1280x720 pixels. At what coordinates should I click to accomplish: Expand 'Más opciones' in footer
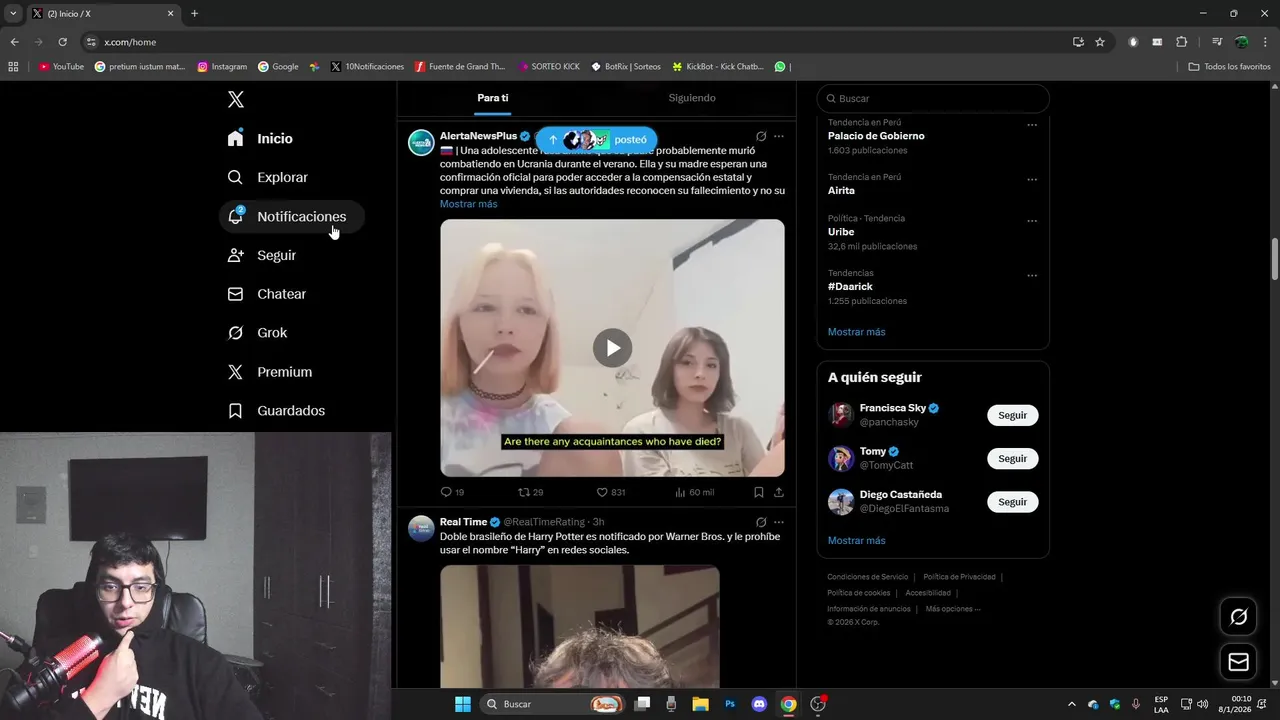pyautogui.click(x=952, y=609)
